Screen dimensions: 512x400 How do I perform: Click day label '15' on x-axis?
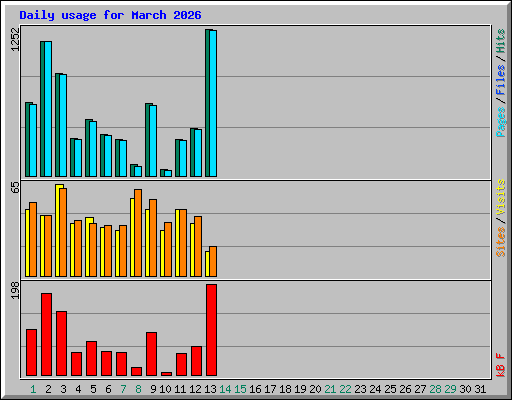240,389
